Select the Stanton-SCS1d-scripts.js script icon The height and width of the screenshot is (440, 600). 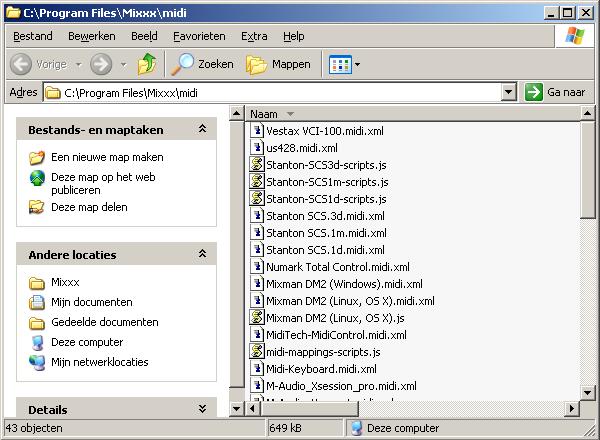pos(257,198)
